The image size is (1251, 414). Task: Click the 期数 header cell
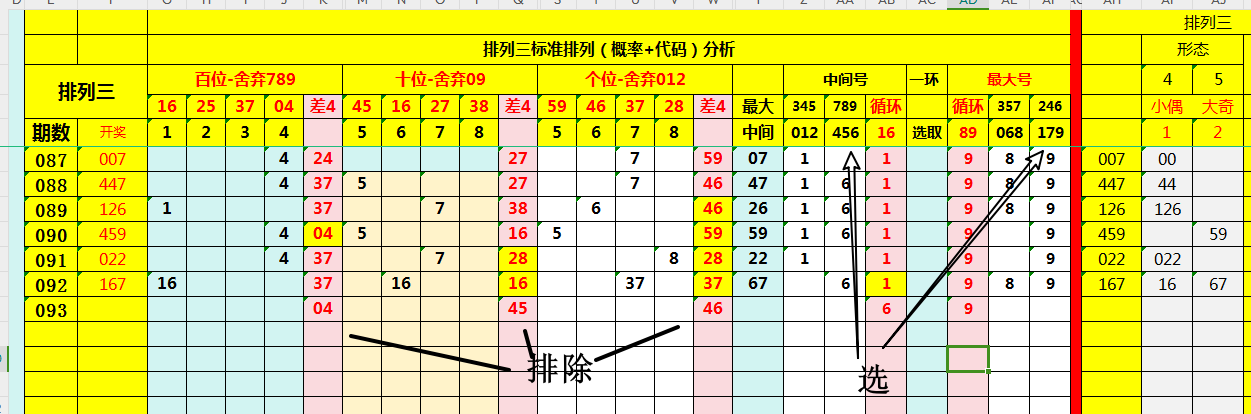(x=50, y=132)
